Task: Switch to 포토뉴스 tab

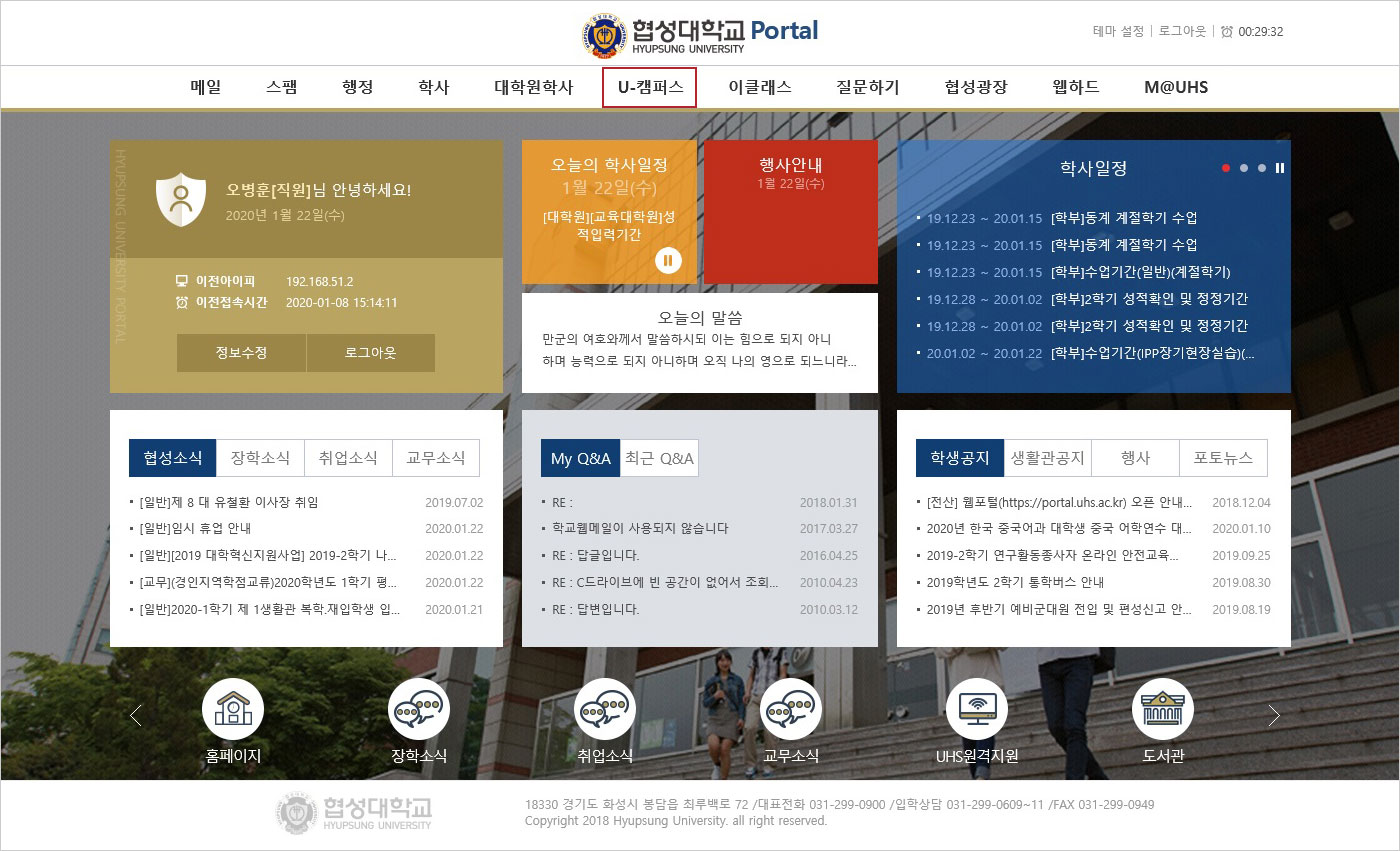Action: pos(1223,458)
